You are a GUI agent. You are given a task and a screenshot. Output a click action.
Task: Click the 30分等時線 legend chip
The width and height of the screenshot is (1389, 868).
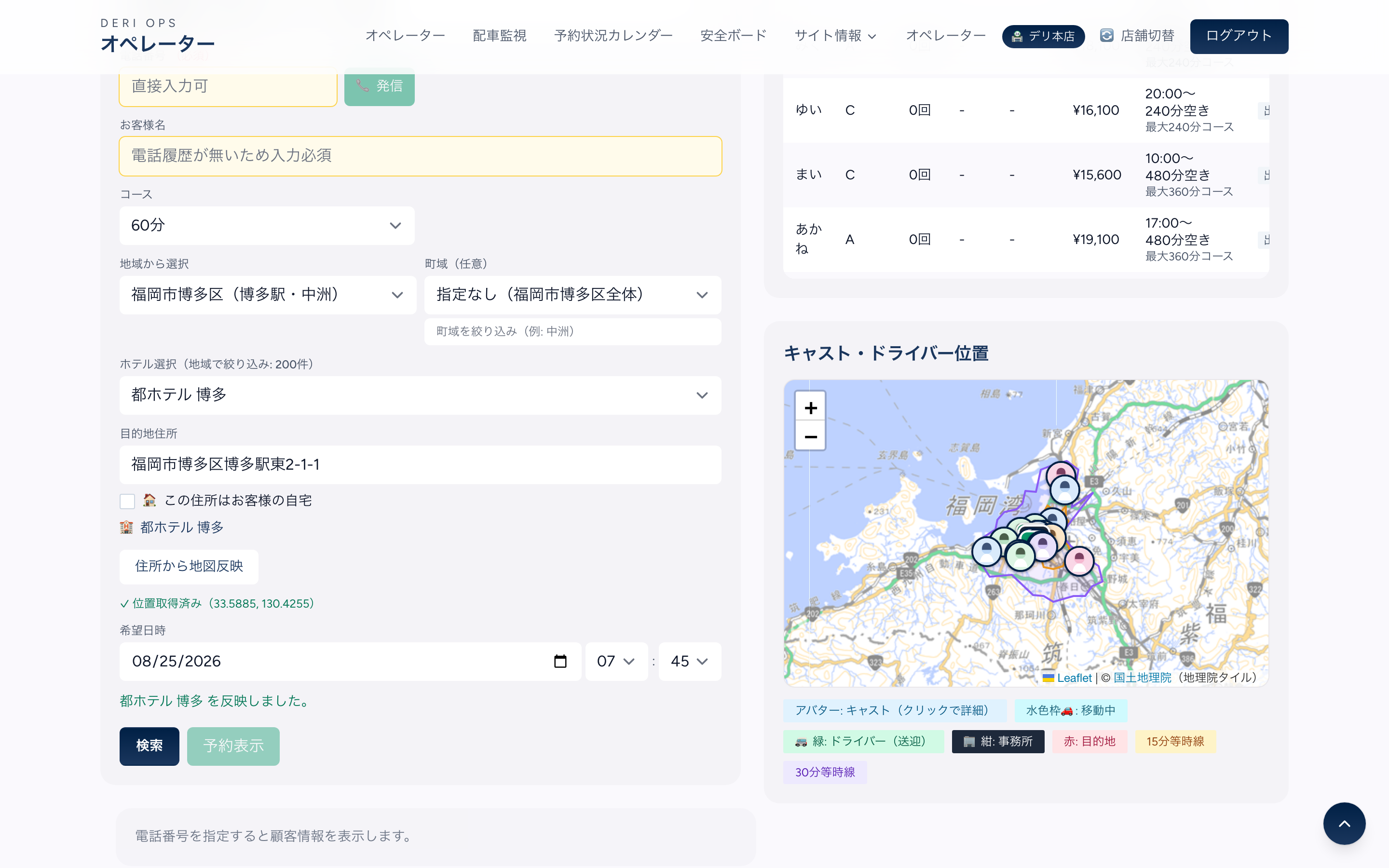coord(825,772)
